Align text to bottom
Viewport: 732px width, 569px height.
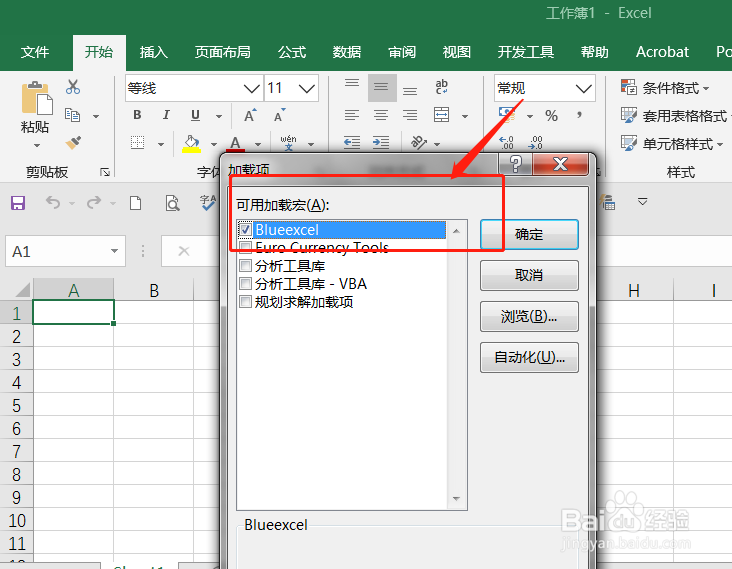click(410, 89)
